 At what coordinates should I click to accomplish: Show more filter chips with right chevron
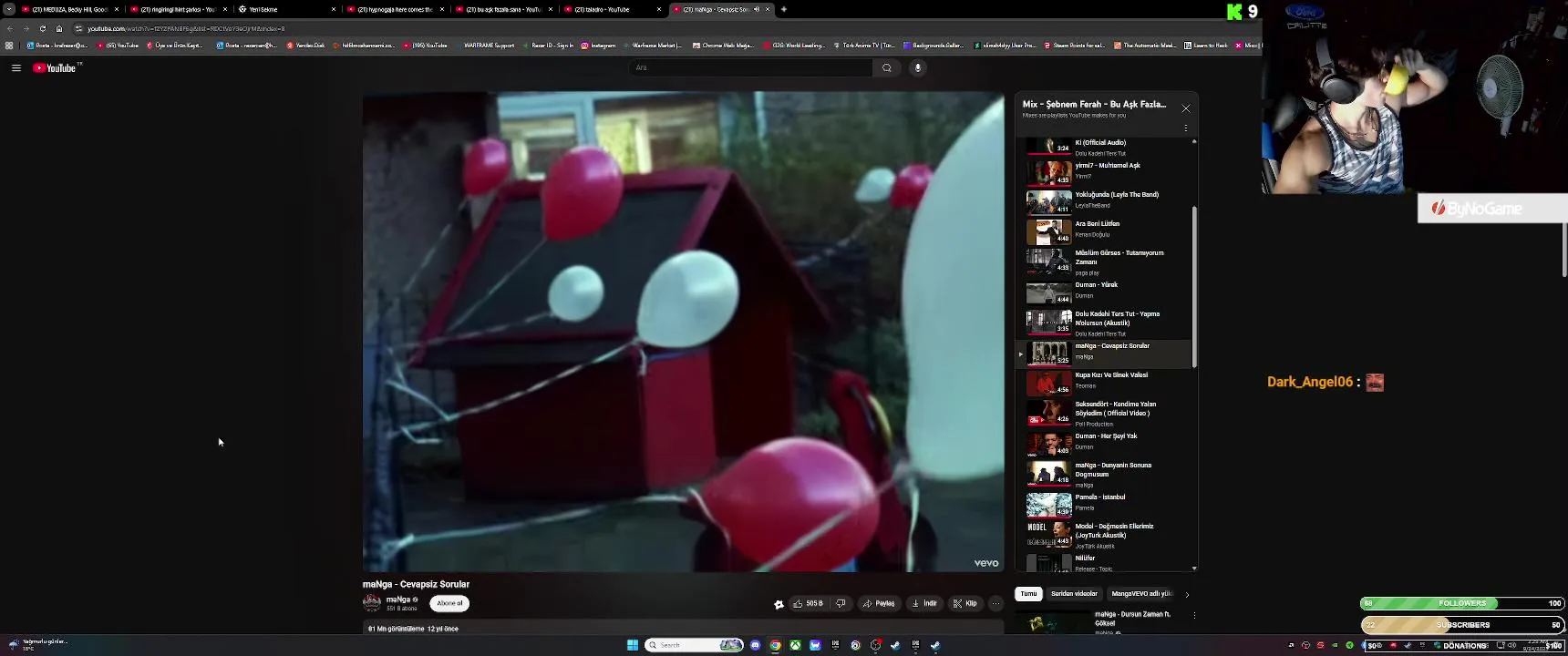[1187, 594]
